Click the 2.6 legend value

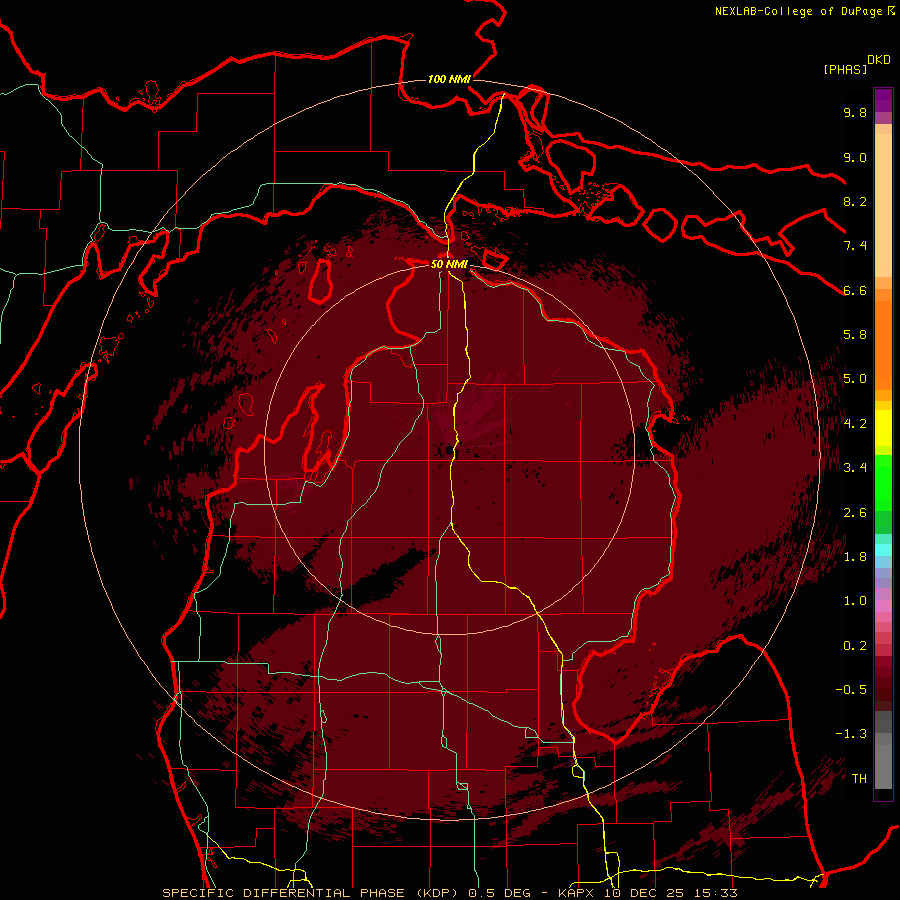(x=855, y=513)
